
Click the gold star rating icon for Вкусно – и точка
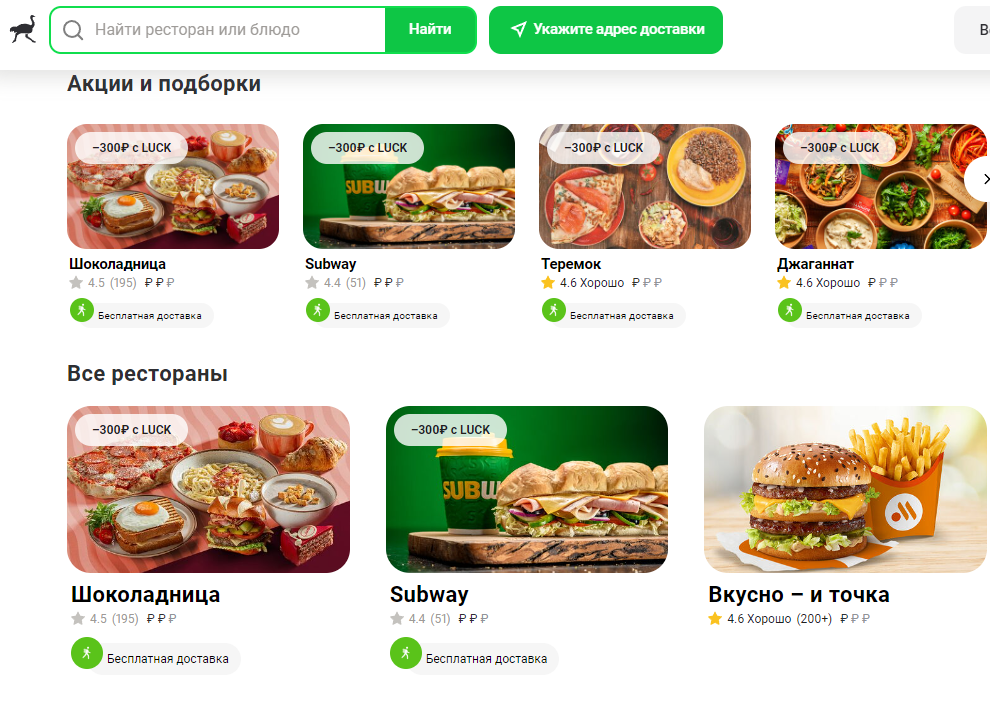click(715, 618)
